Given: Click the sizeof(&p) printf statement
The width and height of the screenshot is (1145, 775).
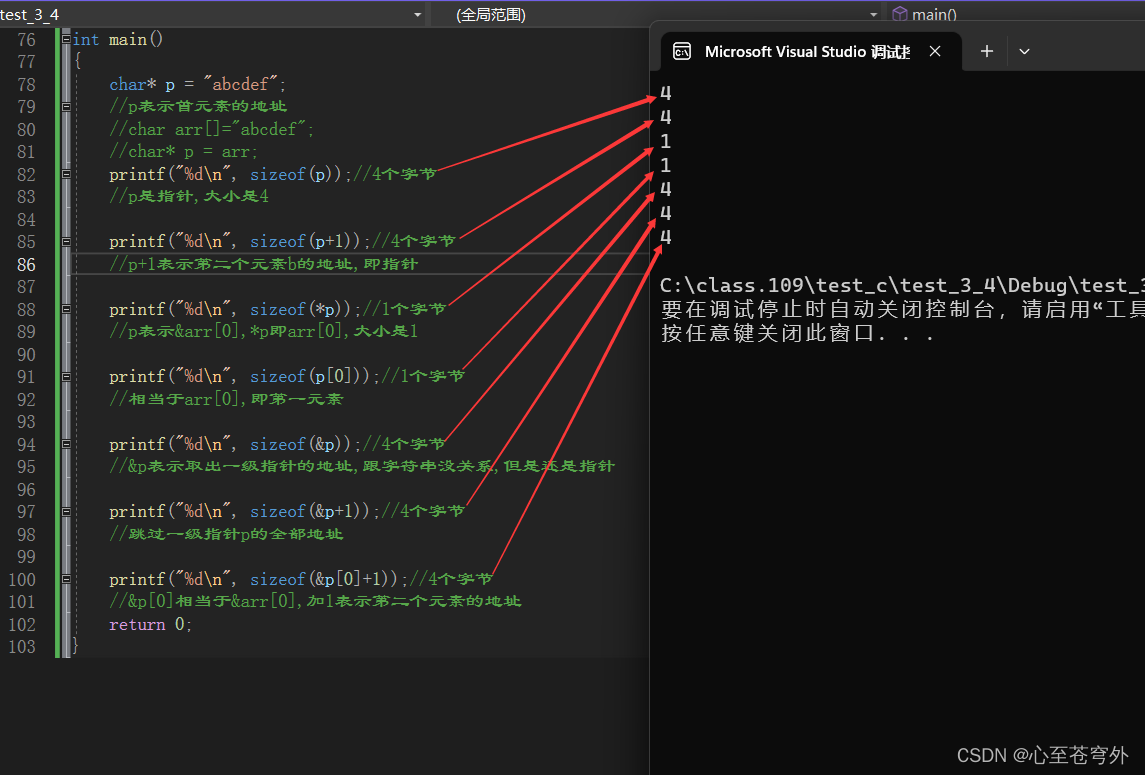Looking at the screenshot, I should point(234,444).
